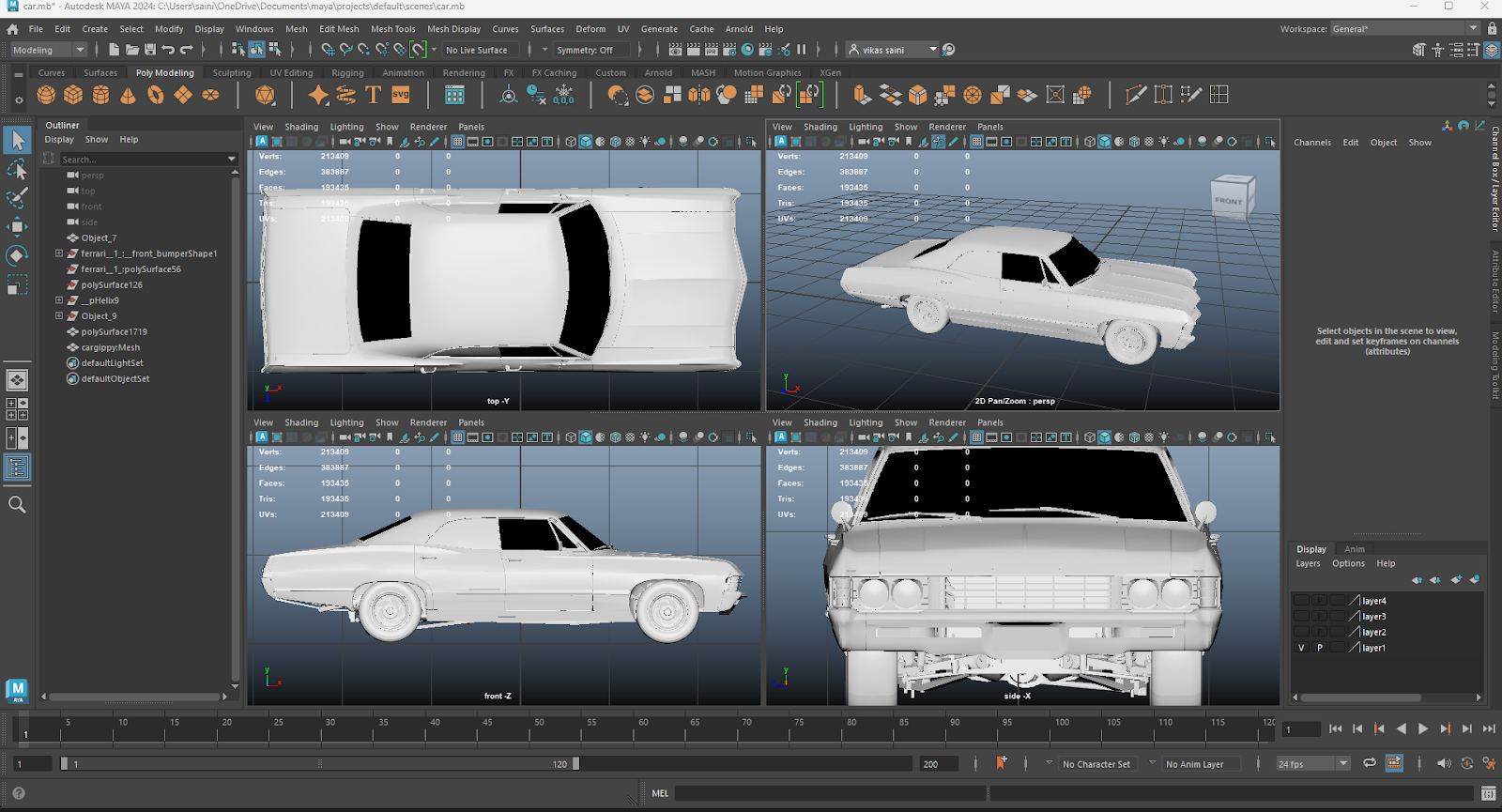Click the save scene icon on status line
This screenshot has width=1502, height=812.
click(150, 50)
